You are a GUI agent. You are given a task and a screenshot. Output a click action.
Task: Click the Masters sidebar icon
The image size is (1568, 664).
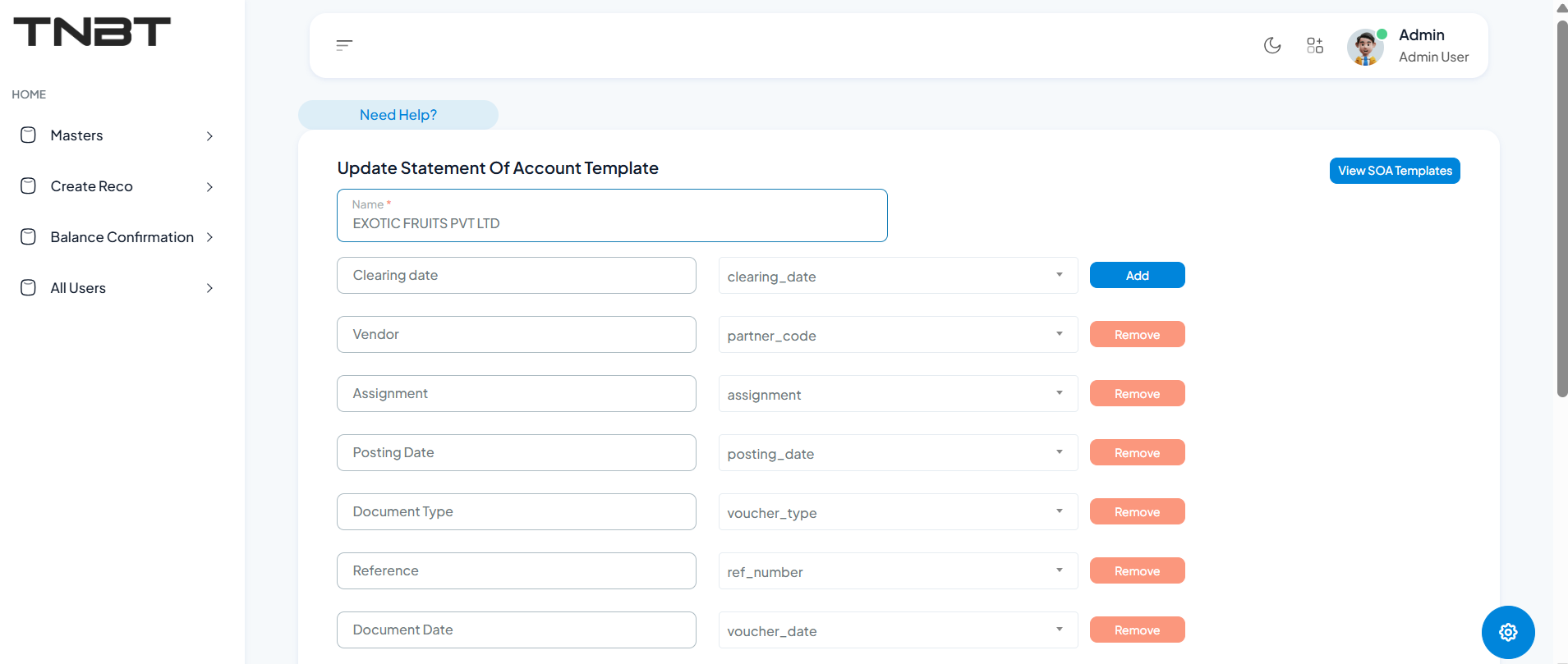point(28,135)
